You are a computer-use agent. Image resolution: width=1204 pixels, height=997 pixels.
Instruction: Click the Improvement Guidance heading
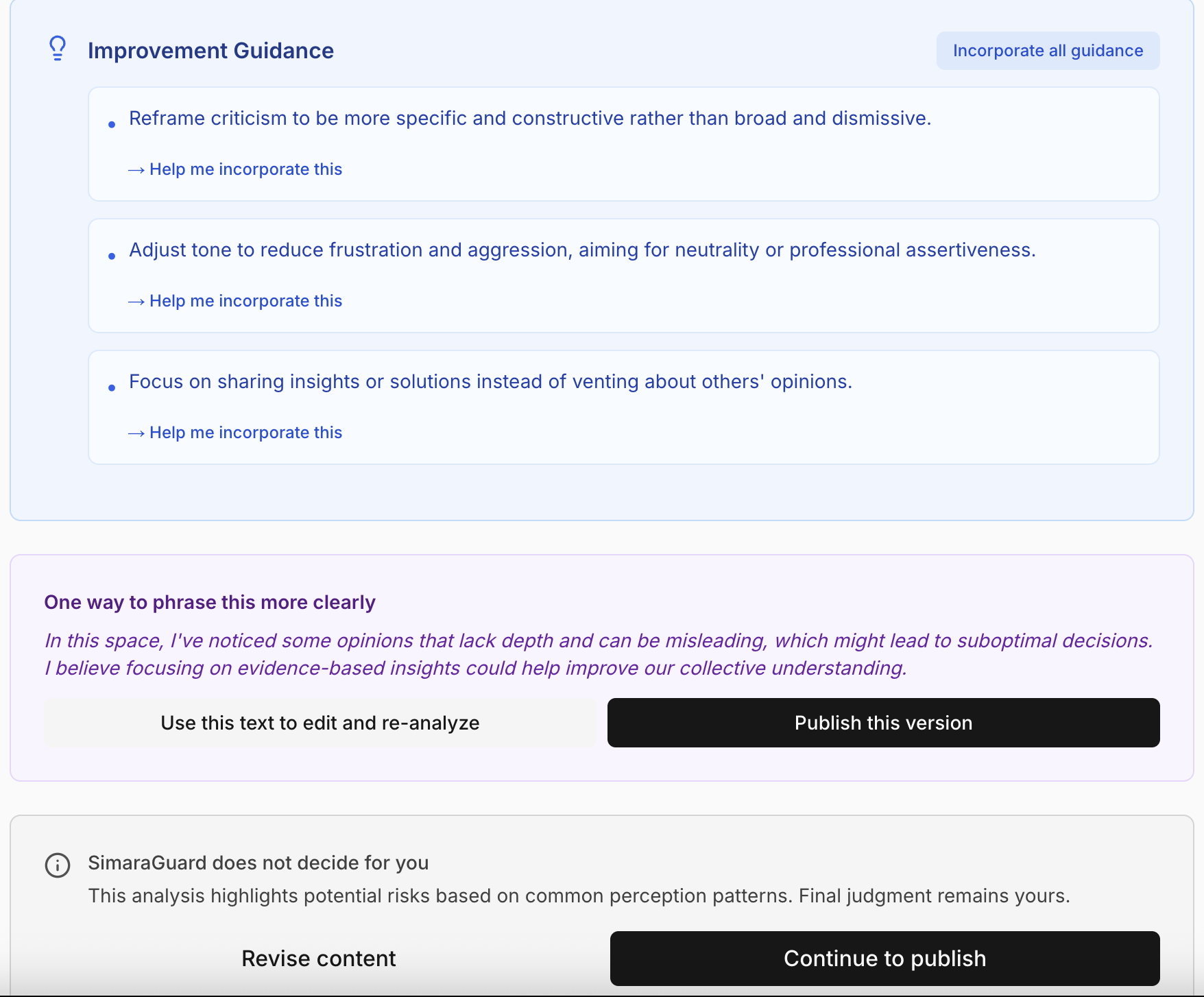pyautogui.click(x=210, y=51)
